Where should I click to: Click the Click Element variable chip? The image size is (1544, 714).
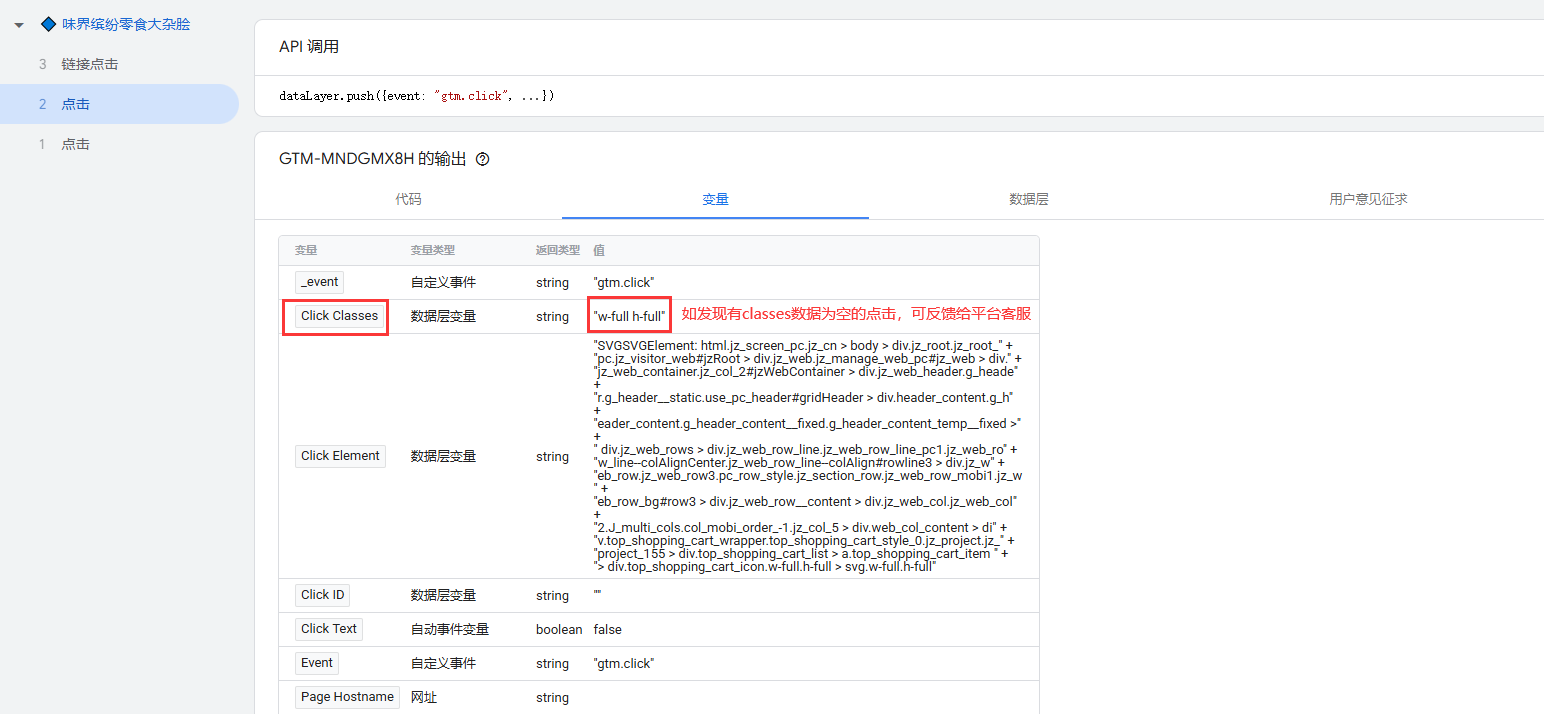coord(340,456)
